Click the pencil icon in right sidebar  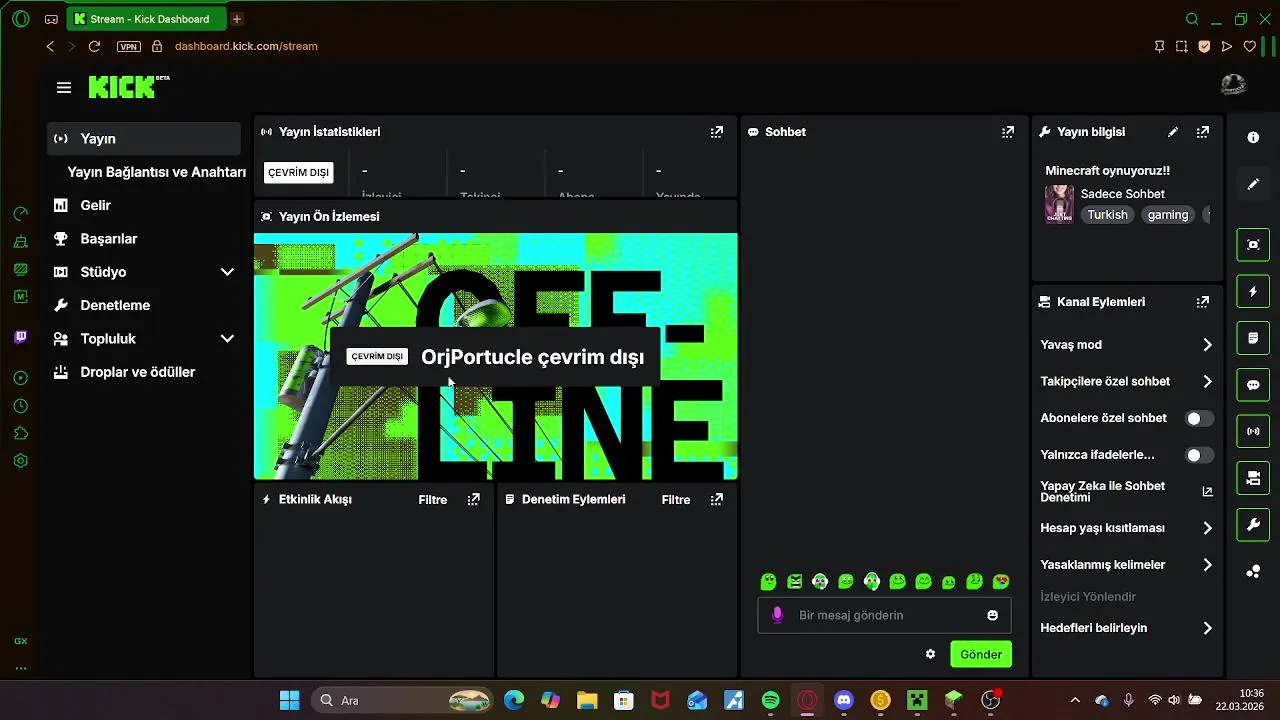[1253, 185]
